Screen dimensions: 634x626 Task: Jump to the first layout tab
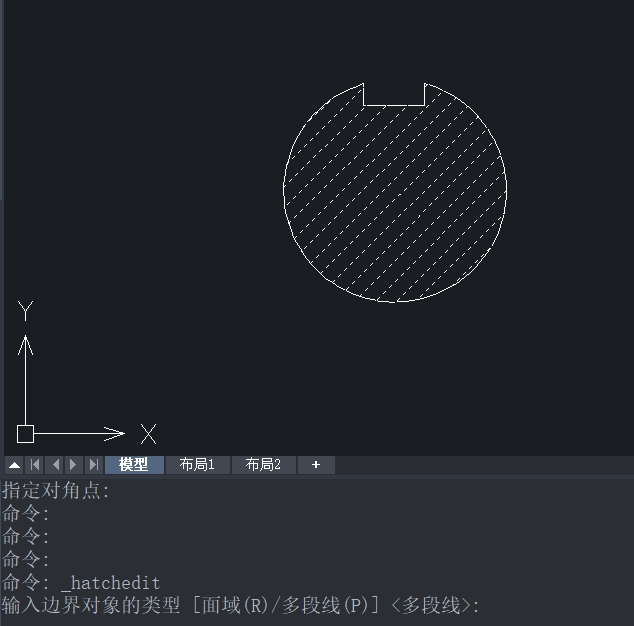pos(35,465)
